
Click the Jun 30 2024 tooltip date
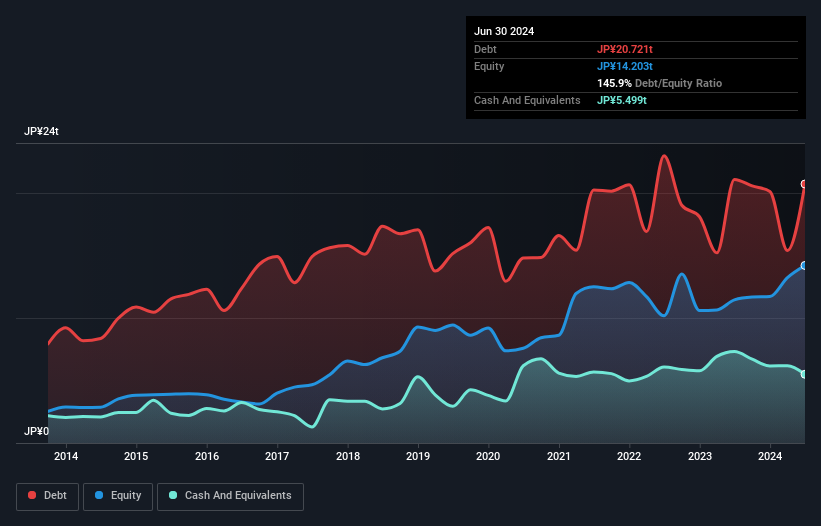(x=504, y=31)
